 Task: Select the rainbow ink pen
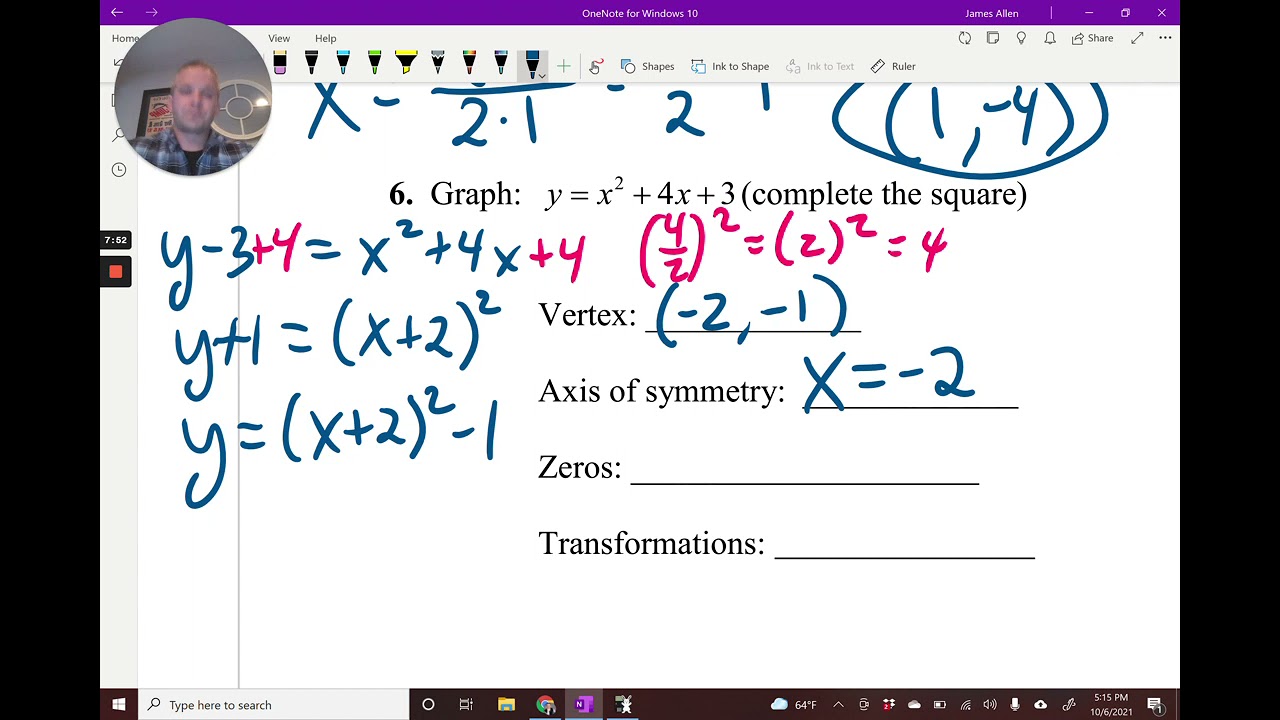[x=469, y=64]
